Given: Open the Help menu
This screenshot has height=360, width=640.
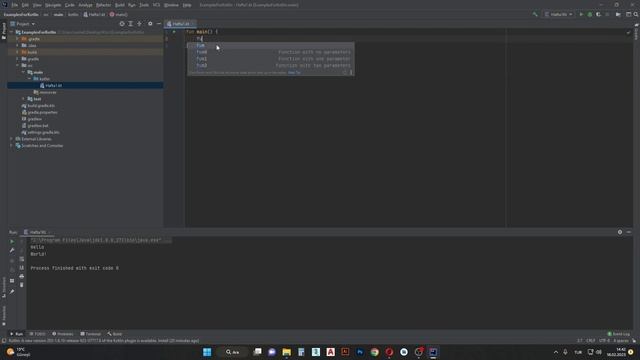Looking at the screenshot, I should click(x=187, y=5).
